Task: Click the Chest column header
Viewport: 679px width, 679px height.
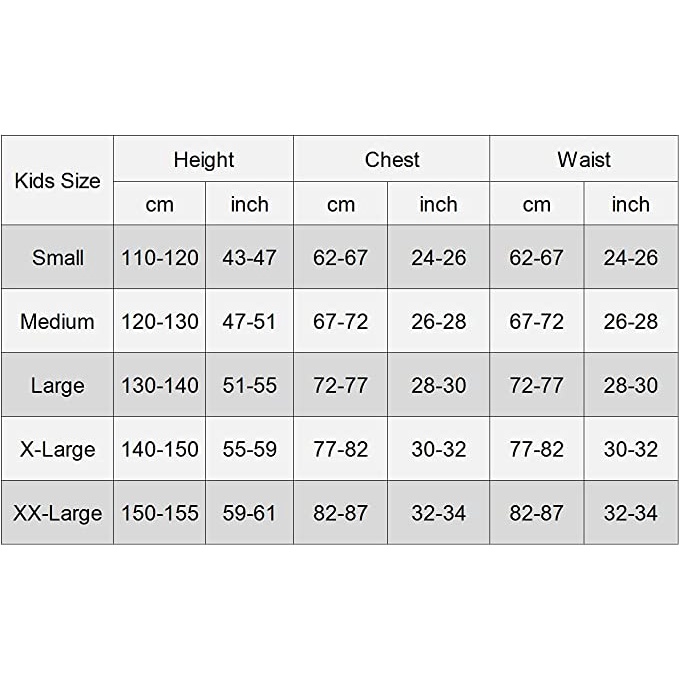Action: point(391,160)
